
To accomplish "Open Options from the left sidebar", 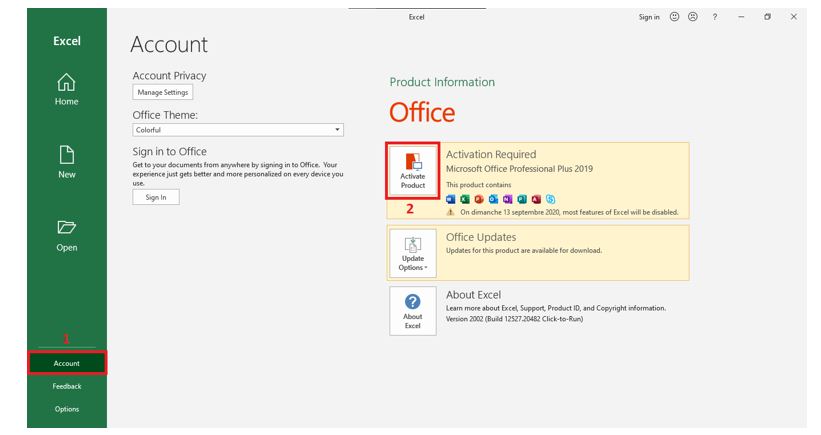I will 66,409.
